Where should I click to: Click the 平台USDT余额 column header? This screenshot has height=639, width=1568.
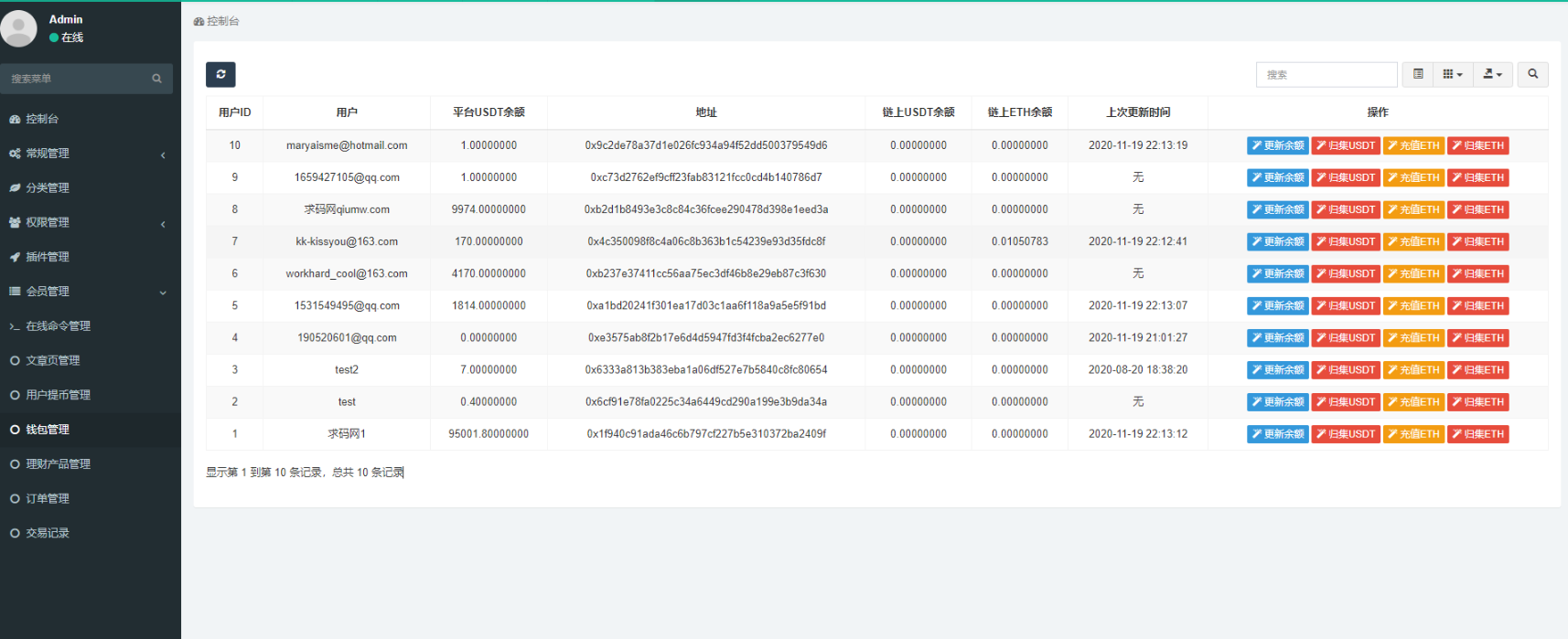pyautogui.click(x=489, y=112)
